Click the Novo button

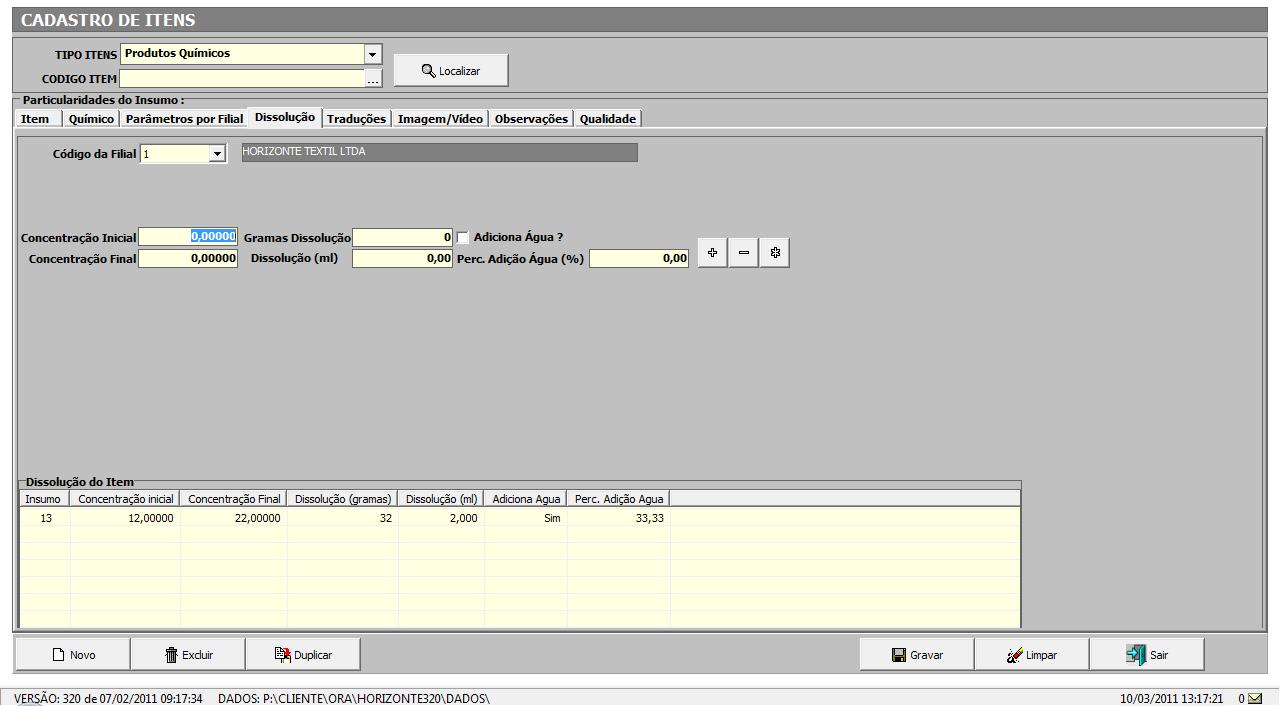pyautogui.click(x=73, y=655)
